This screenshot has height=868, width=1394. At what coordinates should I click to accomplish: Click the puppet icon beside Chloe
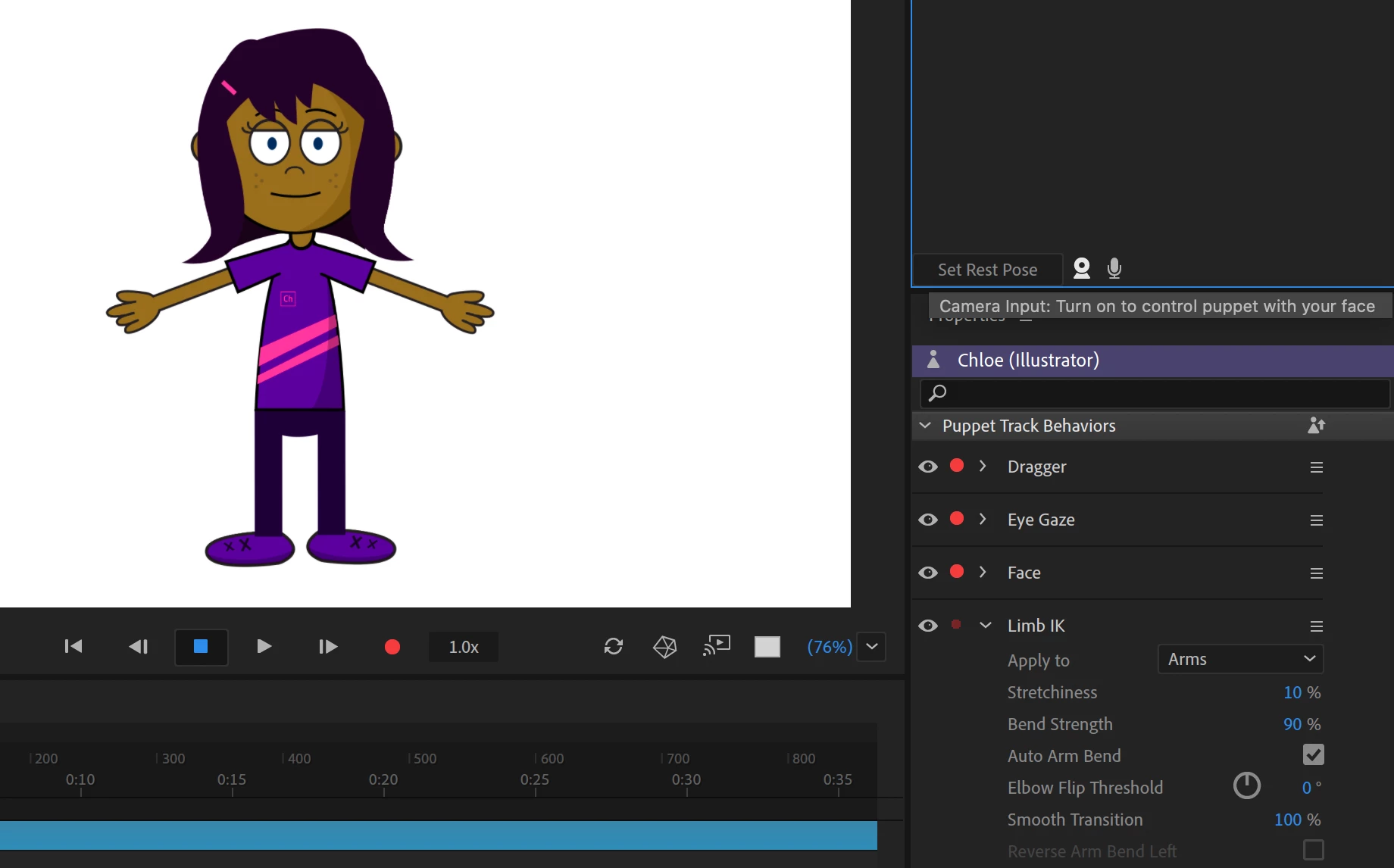pyautogui.click(x=933, y=360)
